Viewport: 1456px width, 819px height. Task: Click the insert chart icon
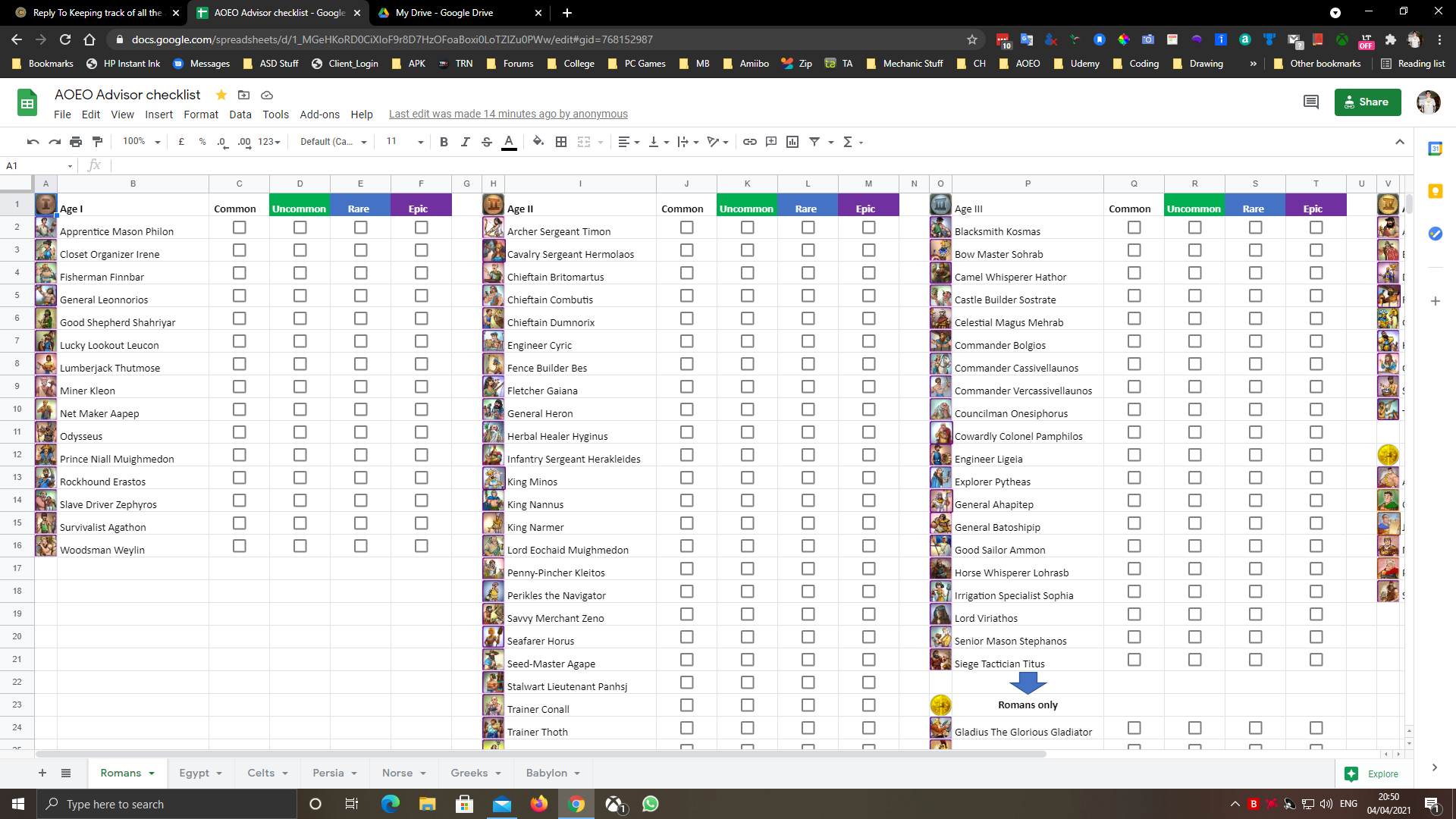coord(792,142)
